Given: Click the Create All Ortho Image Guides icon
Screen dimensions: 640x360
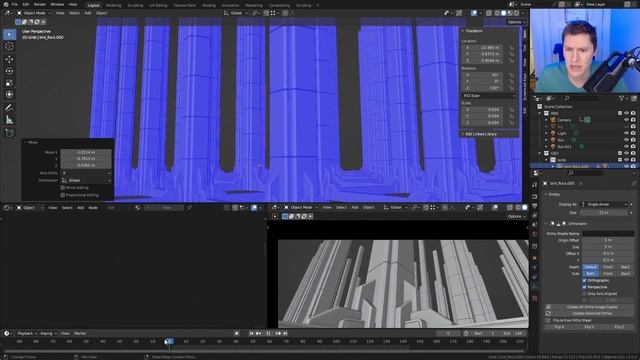Looking at the screenshot, I should pos(548,307).
